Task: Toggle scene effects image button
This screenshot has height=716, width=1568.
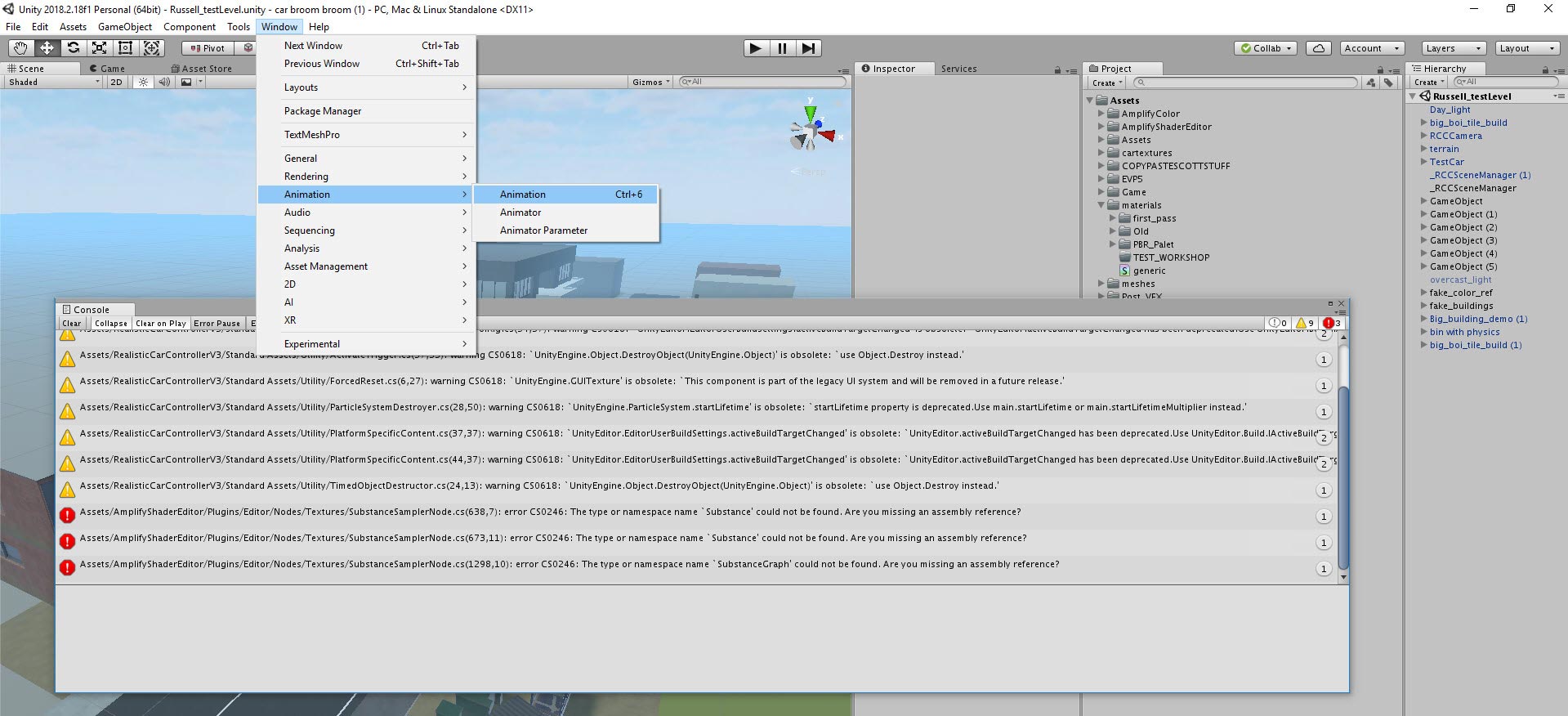Action: pyautogui.click(x=186, y=82)
